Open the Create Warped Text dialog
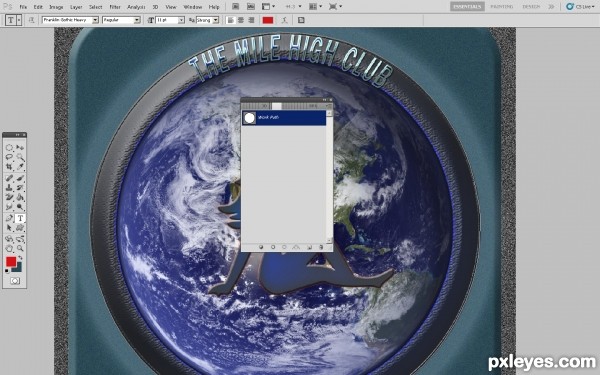This screenshot has width=600, height=375. coord(284,20)
